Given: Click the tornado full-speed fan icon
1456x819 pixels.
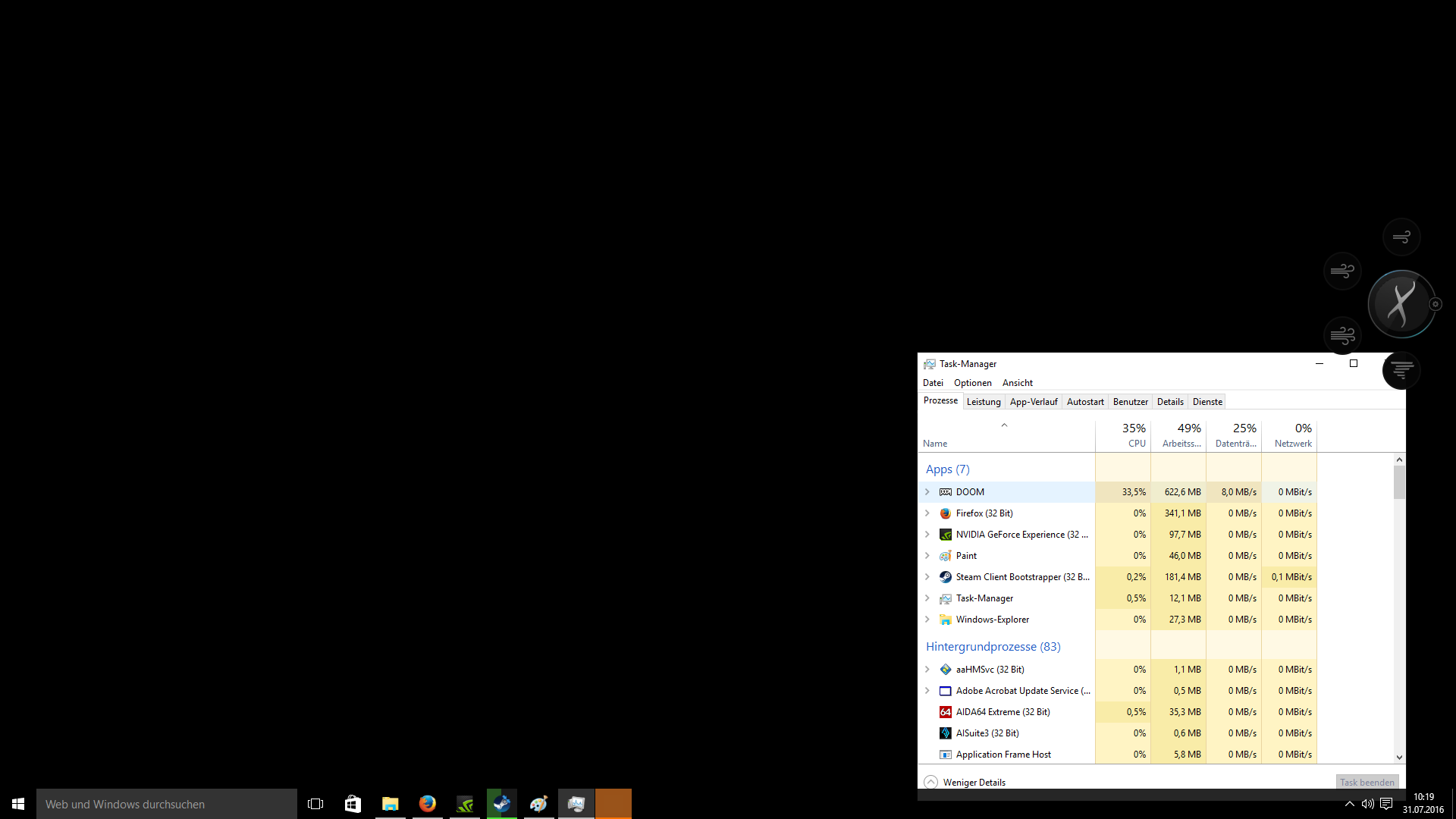Looking at the screenshot, I should [1401, 370].
